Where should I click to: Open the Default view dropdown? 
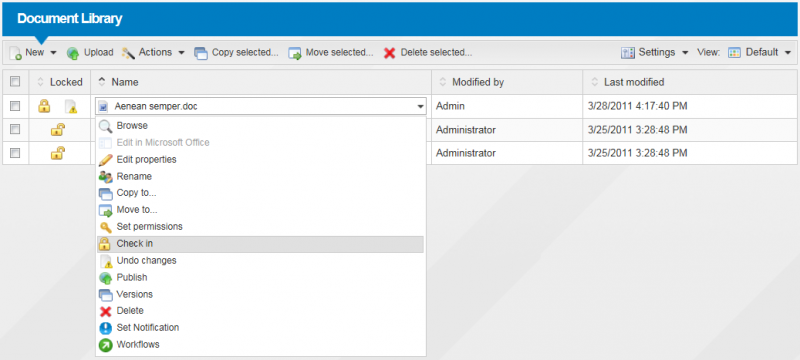[759, 53]
